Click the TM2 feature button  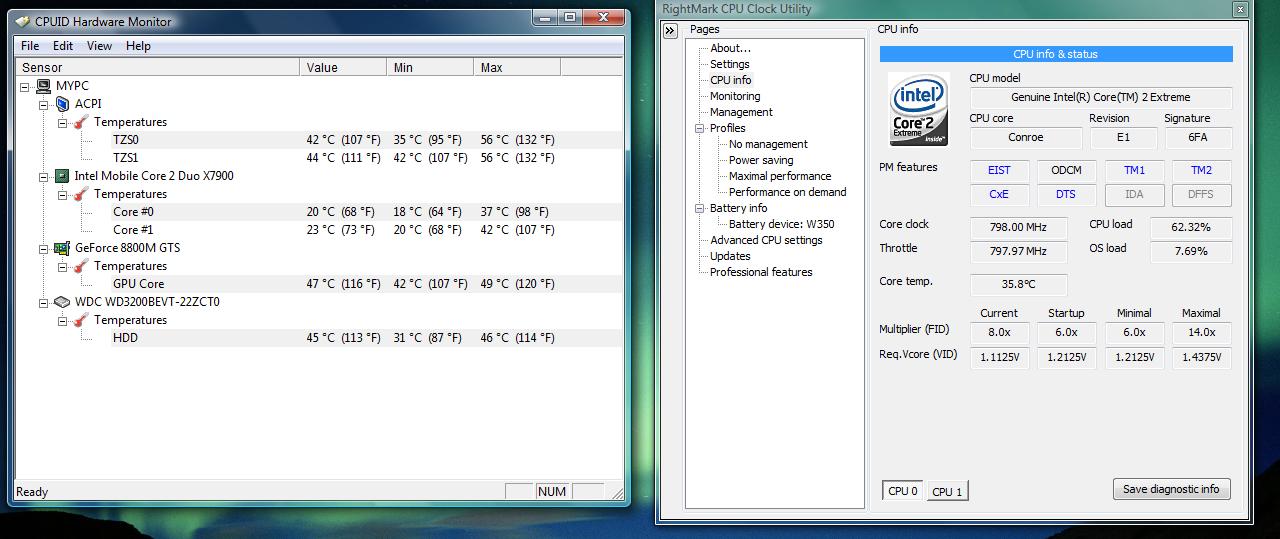[x=1201, y=170]
